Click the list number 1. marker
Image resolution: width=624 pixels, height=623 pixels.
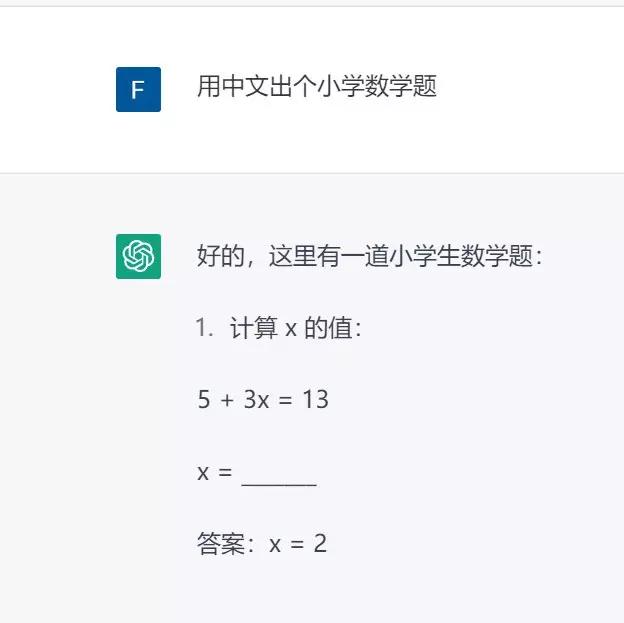[205, 328]
